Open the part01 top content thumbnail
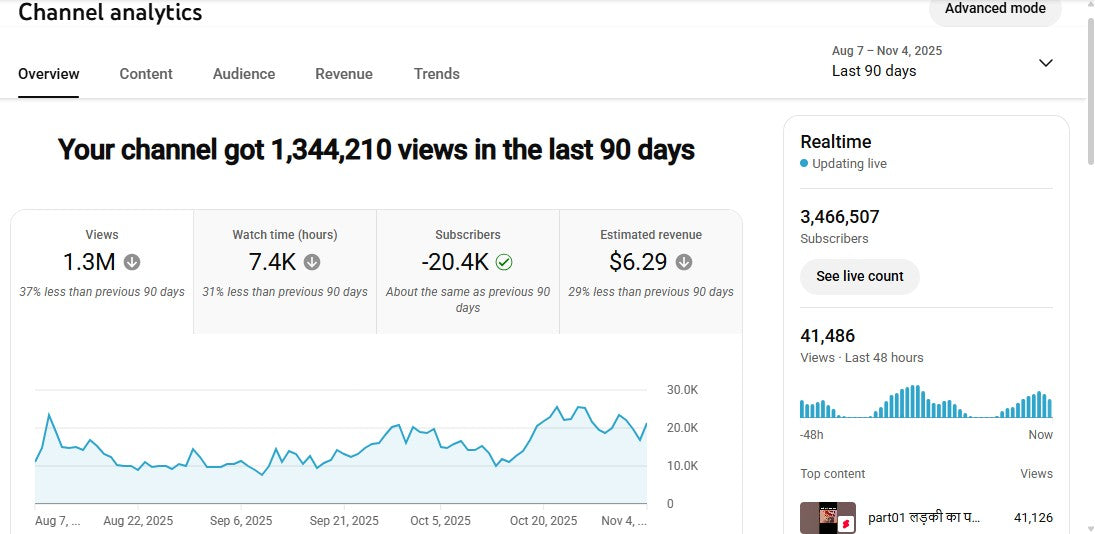The height and width of the screenshot is (534, 1095). (x=828, y=518)
